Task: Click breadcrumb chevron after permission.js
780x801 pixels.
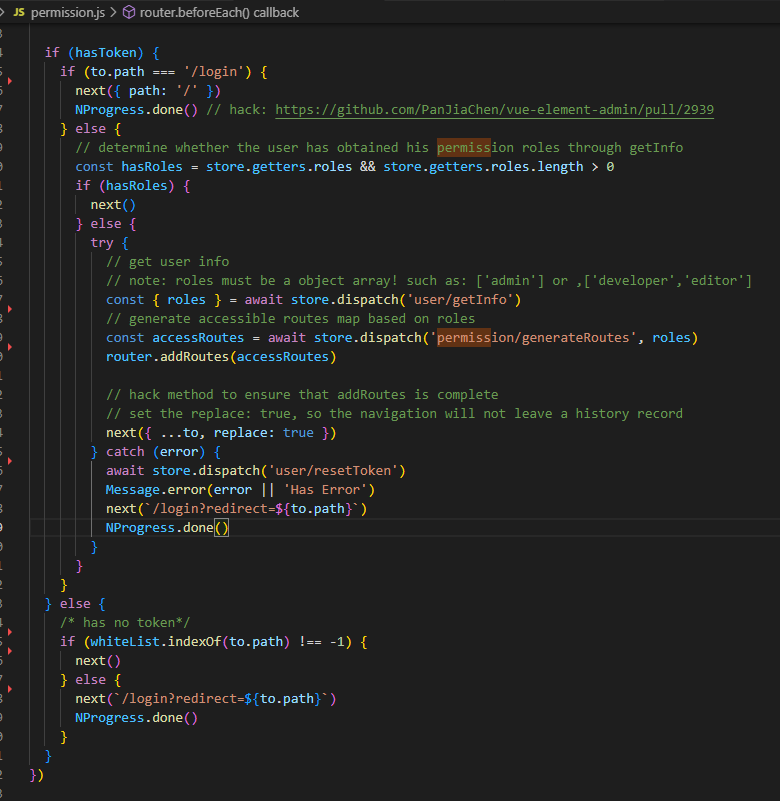Action: click(x=113, y=12)
